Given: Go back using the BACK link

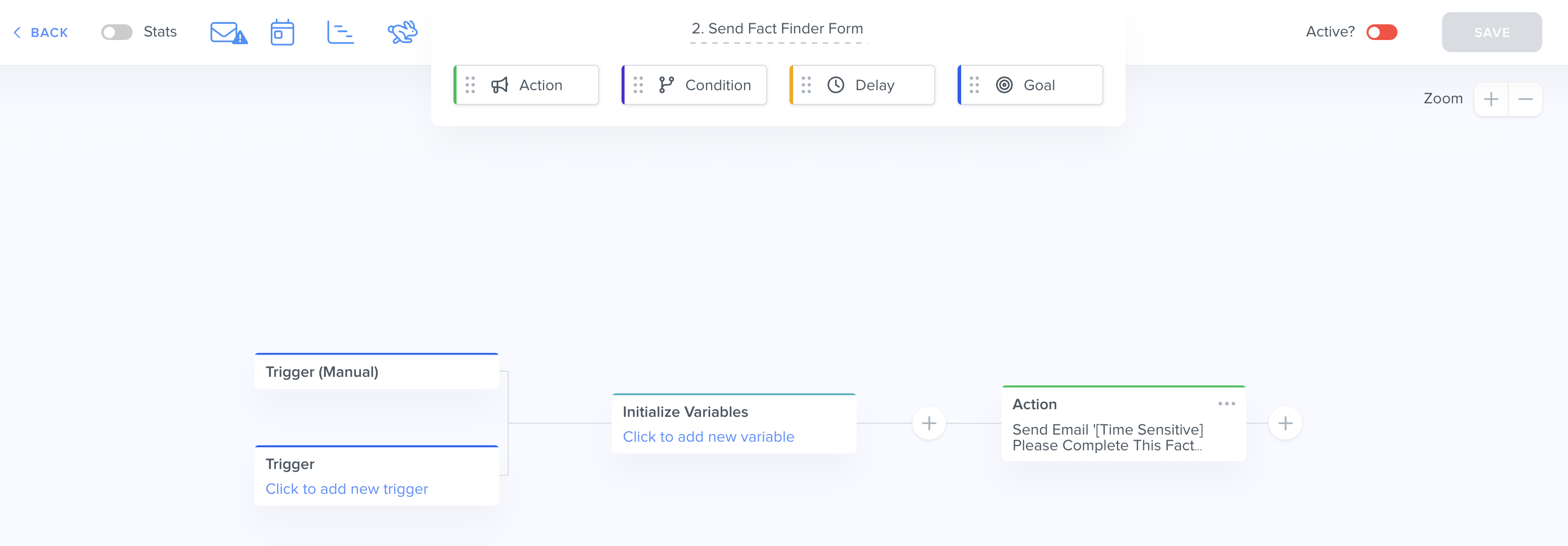Looking at the screenshot, I should (x=42, y=32).
